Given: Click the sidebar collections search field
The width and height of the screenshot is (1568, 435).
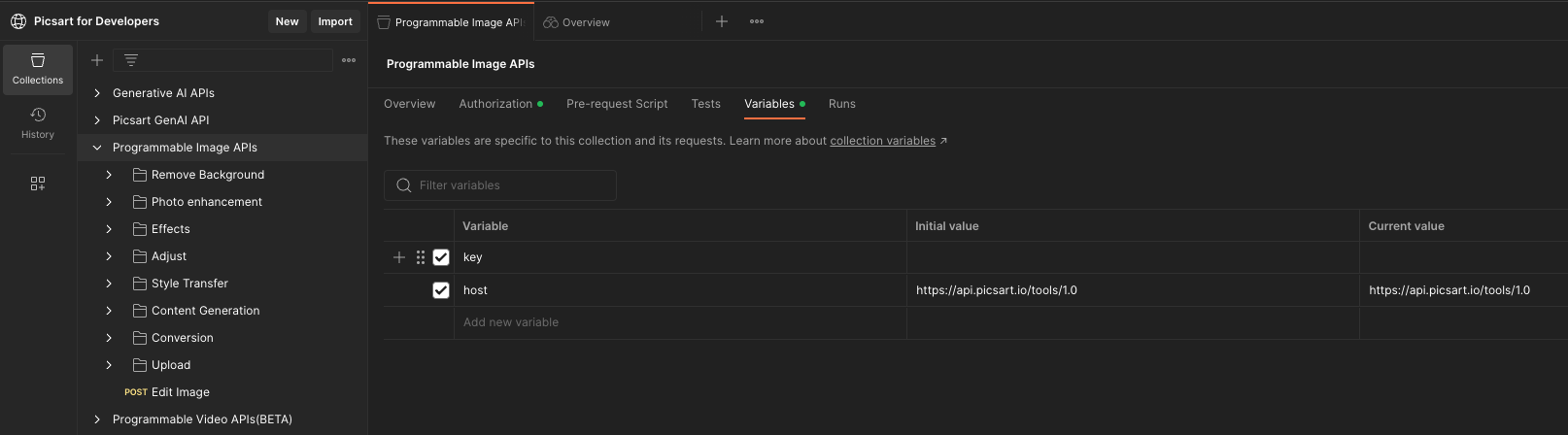Looking at the screenshot, I should tap(223, 60).
